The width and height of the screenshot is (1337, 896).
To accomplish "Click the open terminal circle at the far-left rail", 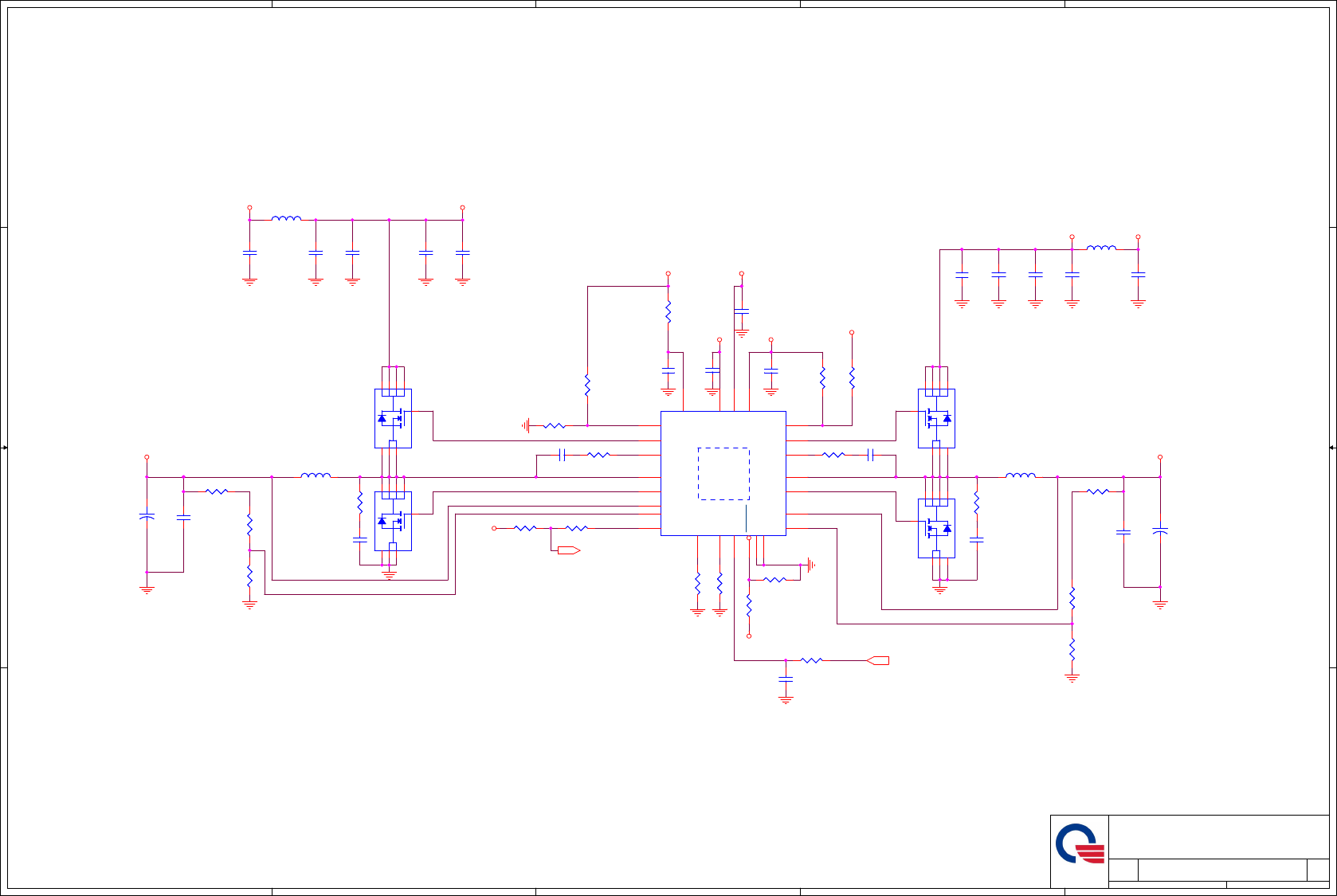I will pyautogui.click(x=147, y=458).
